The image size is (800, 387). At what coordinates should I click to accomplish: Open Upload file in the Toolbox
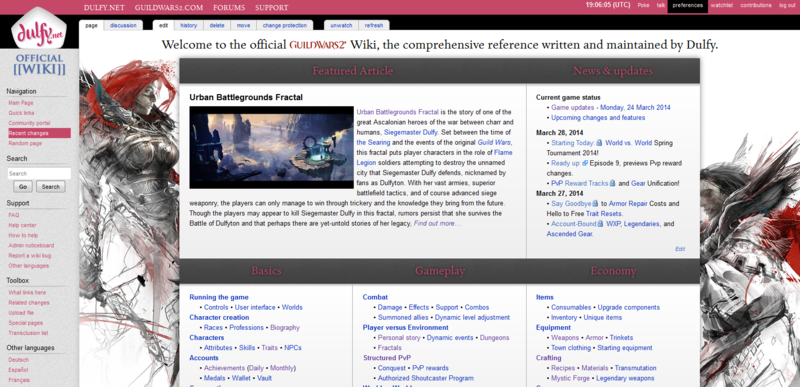pos(21,313)
